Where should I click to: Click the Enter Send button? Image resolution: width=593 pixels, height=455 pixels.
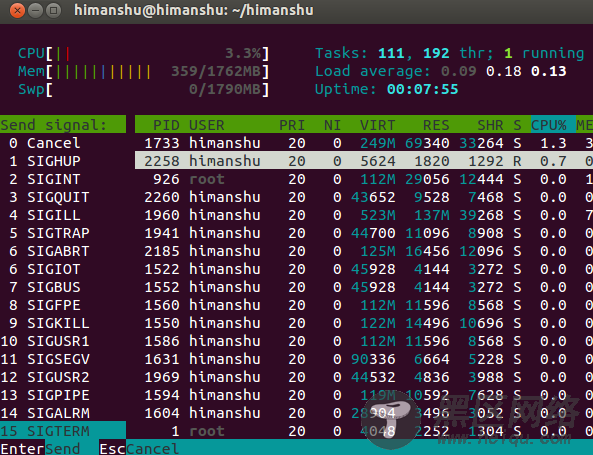tap(40, 449)
